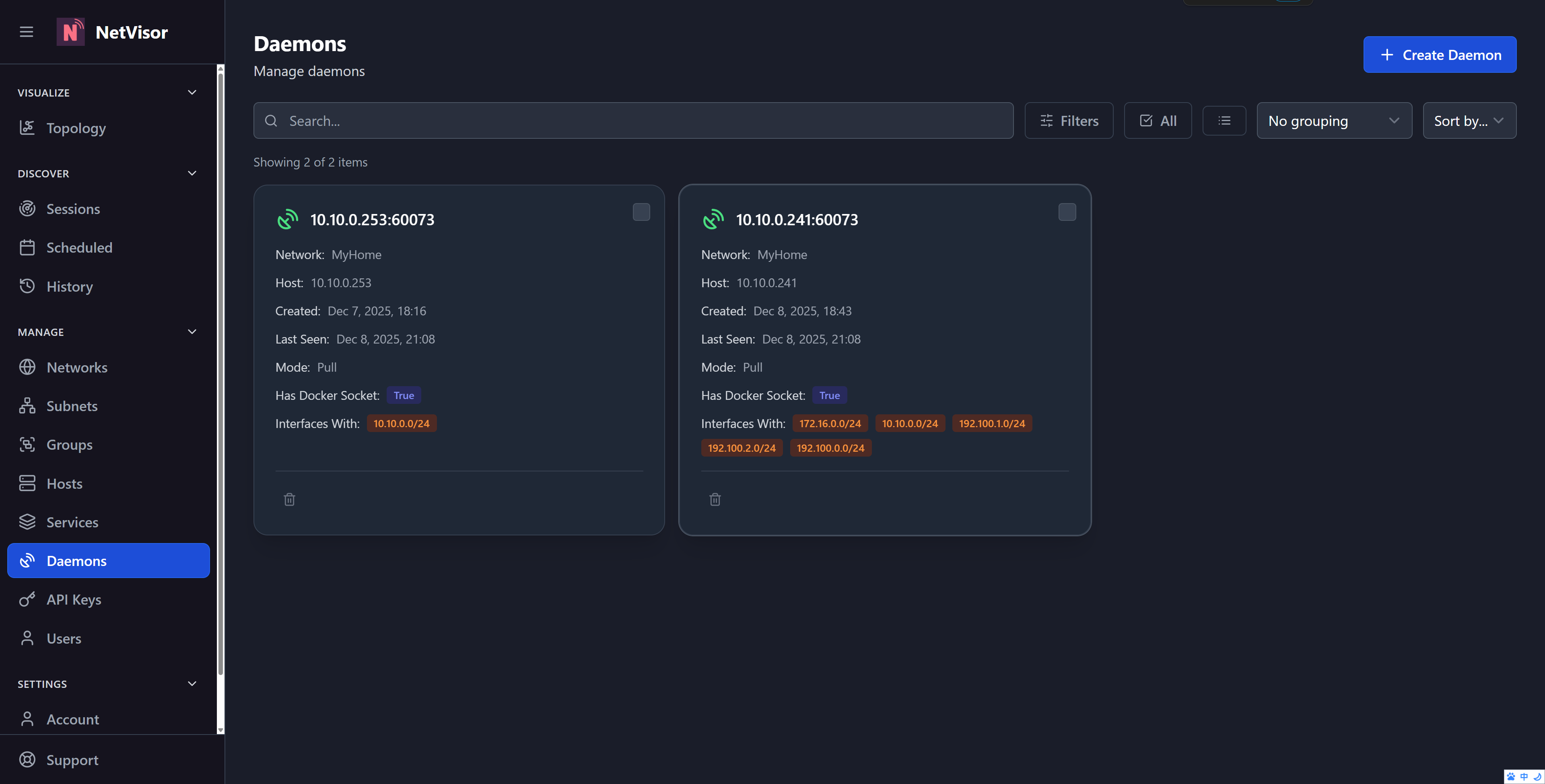Click the Create Daemon button
1545x784 pixels.
(1440, 55)
